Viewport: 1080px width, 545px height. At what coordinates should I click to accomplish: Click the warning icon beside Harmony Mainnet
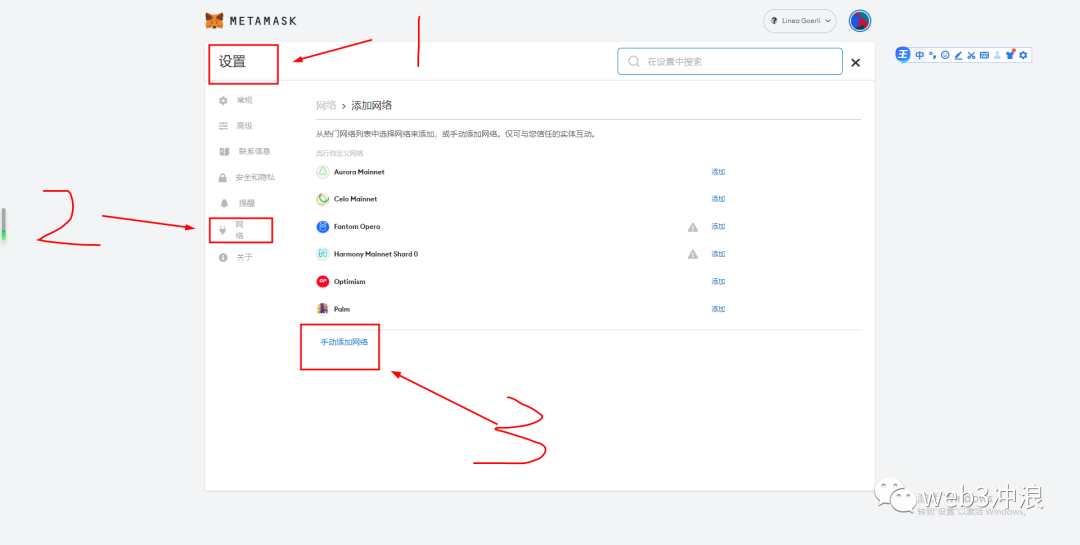click(693, 254)
